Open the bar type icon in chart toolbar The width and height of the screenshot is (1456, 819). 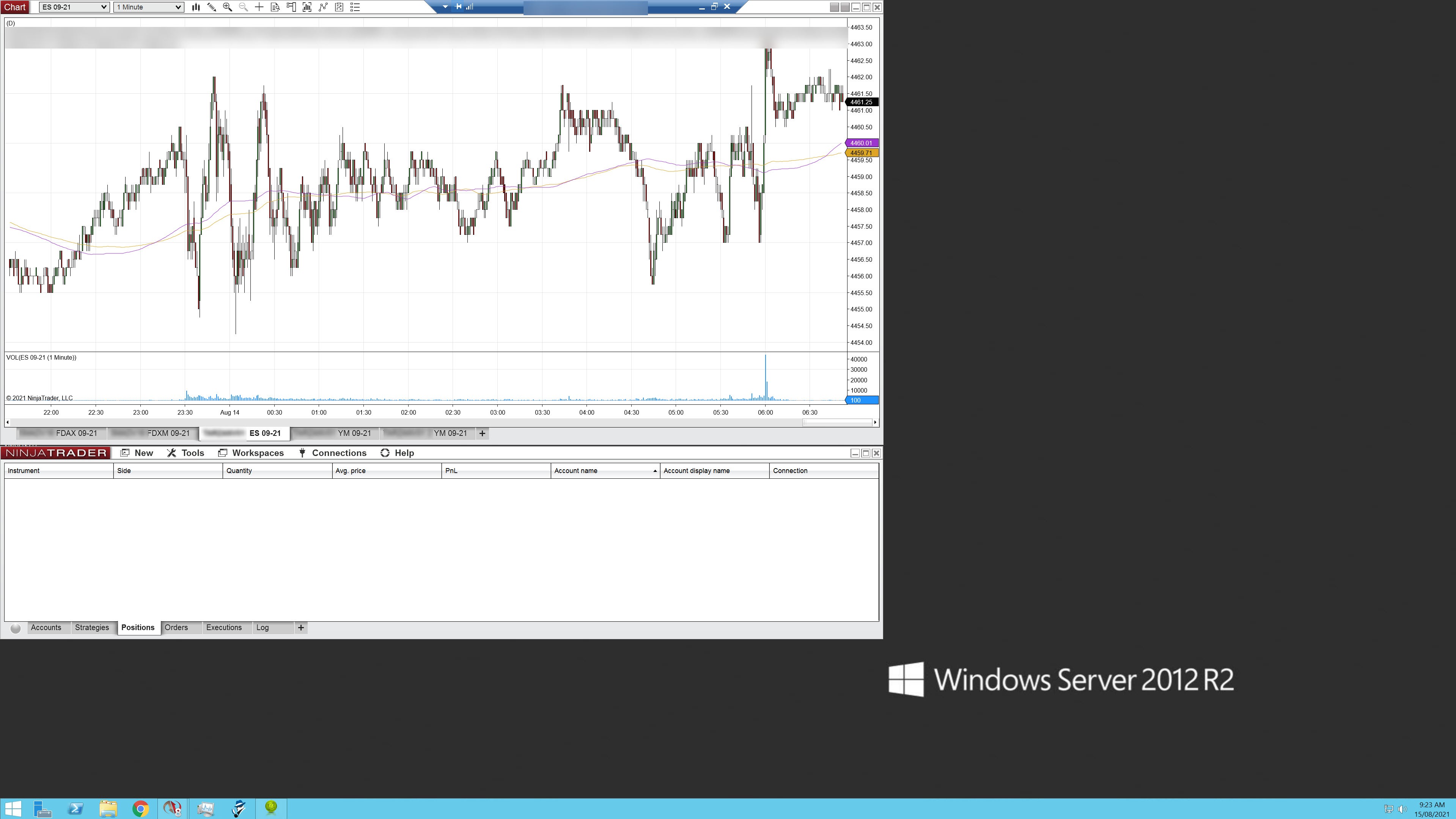(196, 7)
